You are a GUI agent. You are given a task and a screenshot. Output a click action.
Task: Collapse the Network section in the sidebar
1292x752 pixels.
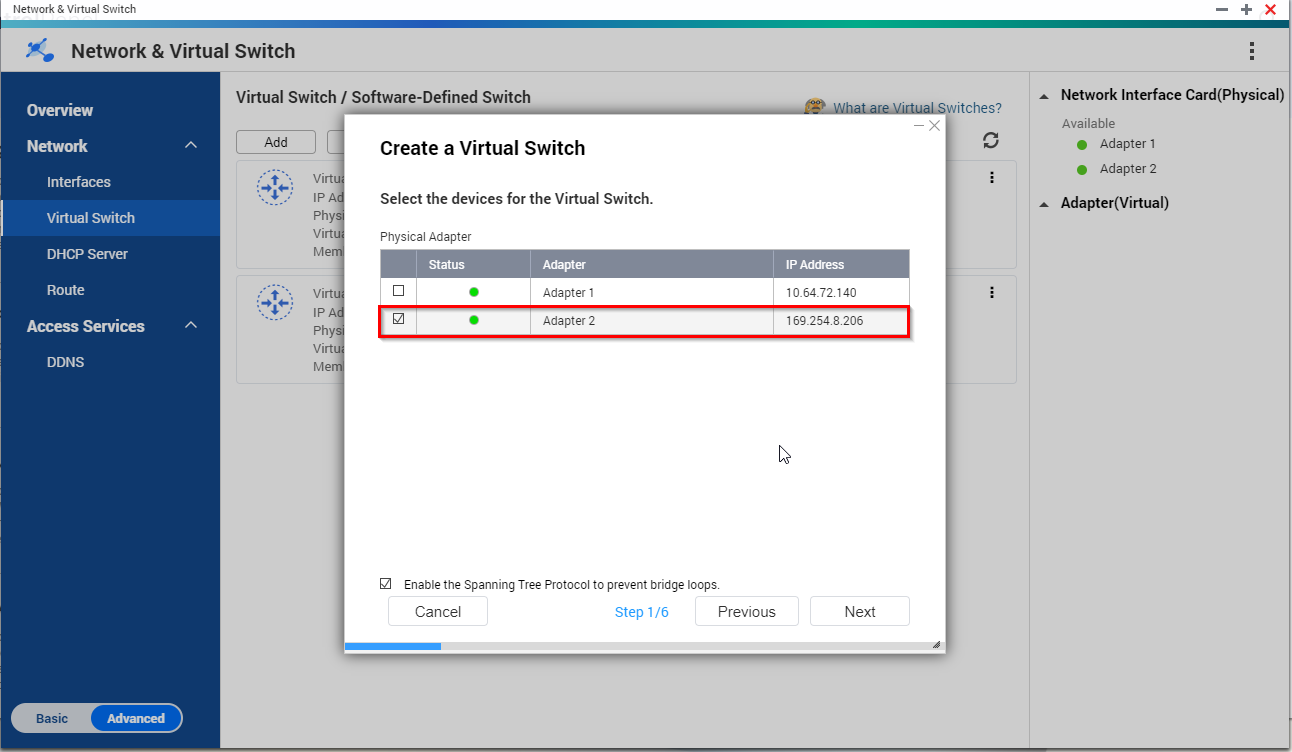coord(191,146)
